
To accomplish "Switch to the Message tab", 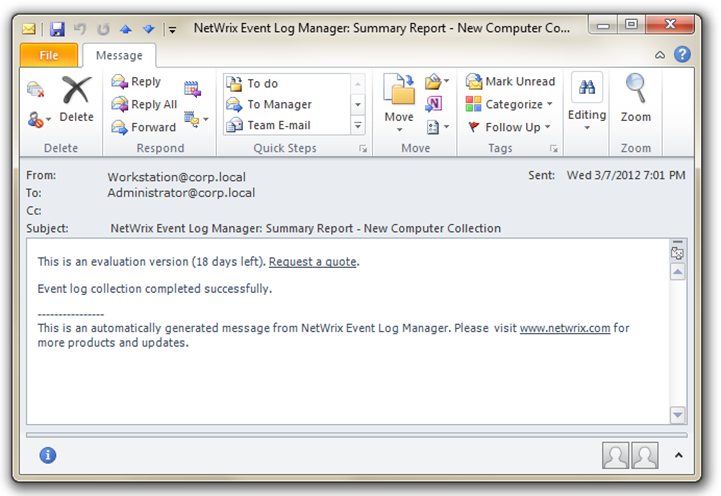I will [x=118, y=56].
